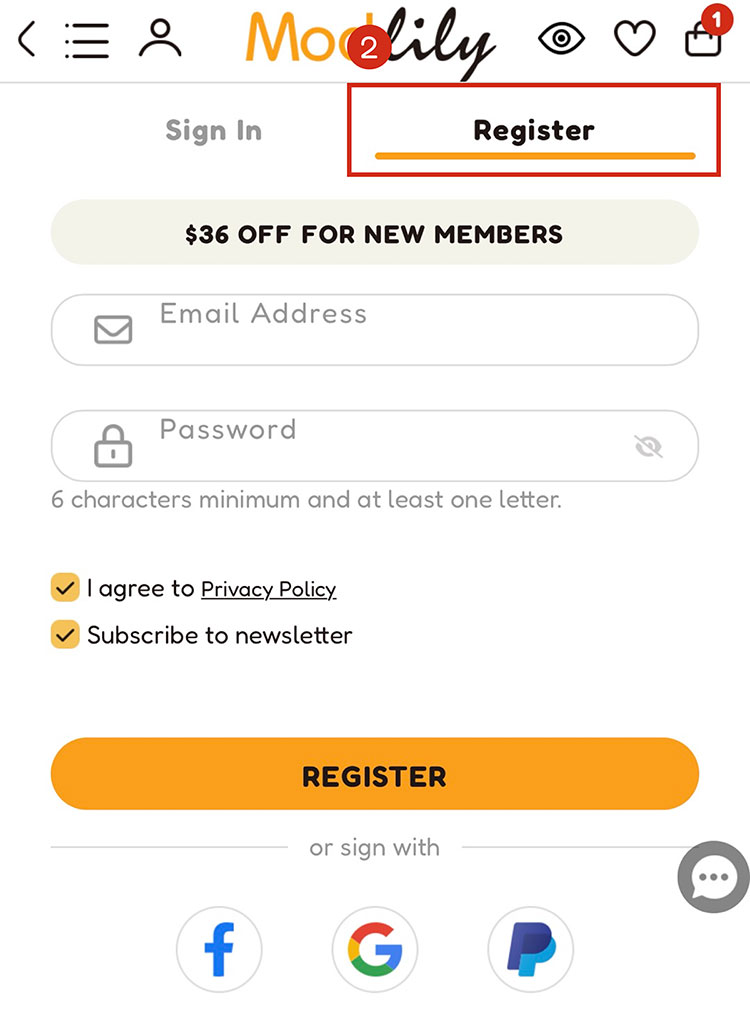Uncheck the Privacy Policy agreement checkbox
The image size is (750, 1021).
click(65, 588)
